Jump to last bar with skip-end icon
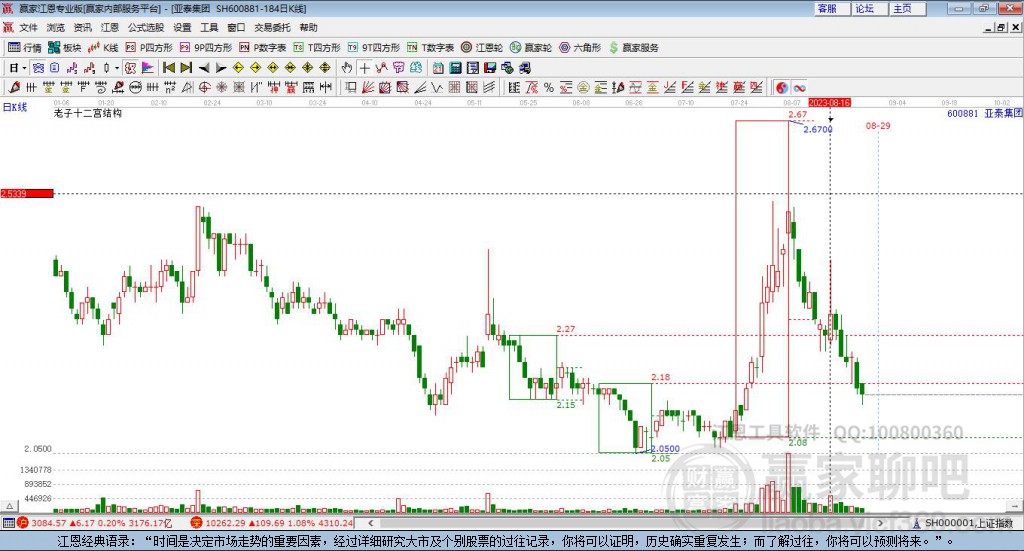The width and height of the screenshot is (1024, 551). click(x=186, y=68)
